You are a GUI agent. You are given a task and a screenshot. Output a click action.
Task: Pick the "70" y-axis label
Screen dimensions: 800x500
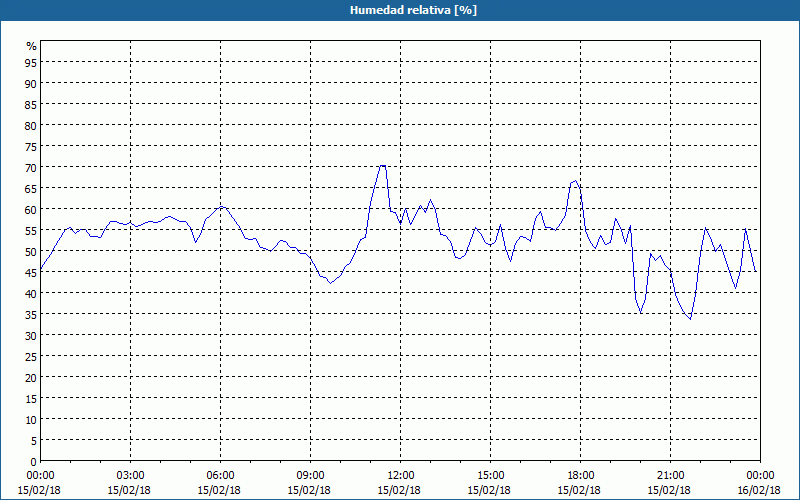point(31,167)
